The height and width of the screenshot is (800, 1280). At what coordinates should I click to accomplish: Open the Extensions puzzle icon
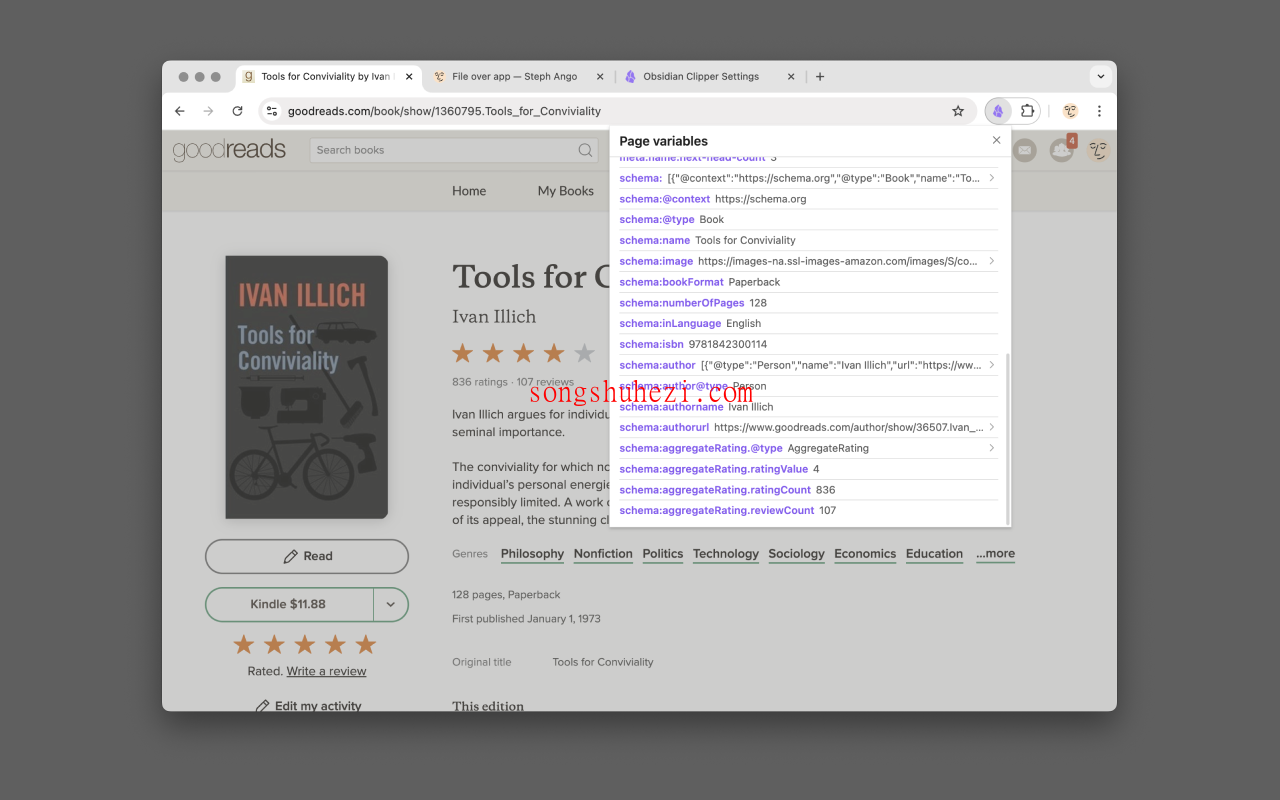coord(1027,111)
